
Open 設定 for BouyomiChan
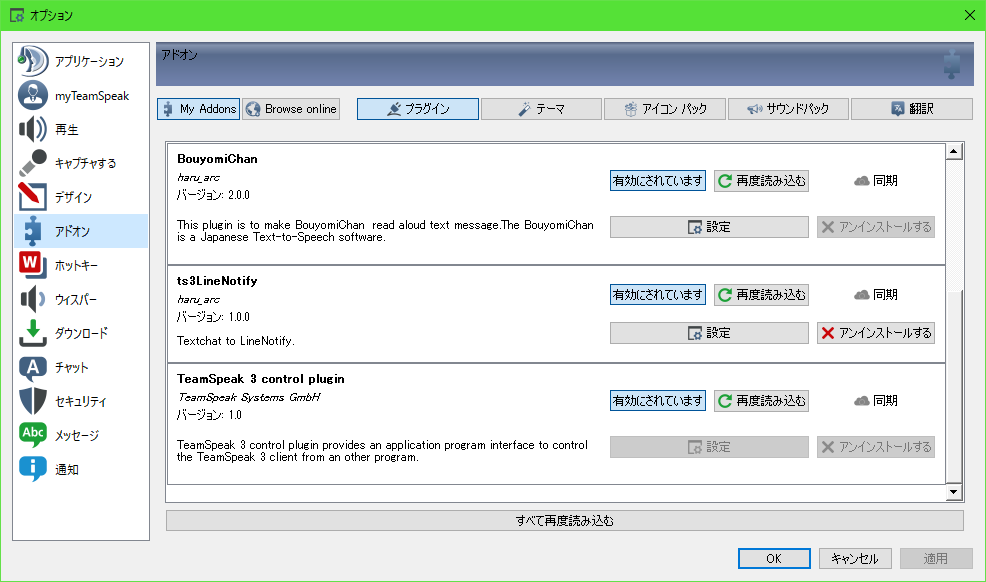709,227
